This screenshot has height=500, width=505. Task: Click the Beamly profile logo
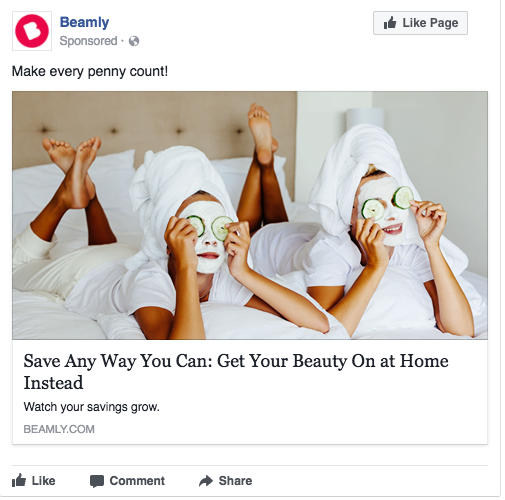[x=32, y=31]
